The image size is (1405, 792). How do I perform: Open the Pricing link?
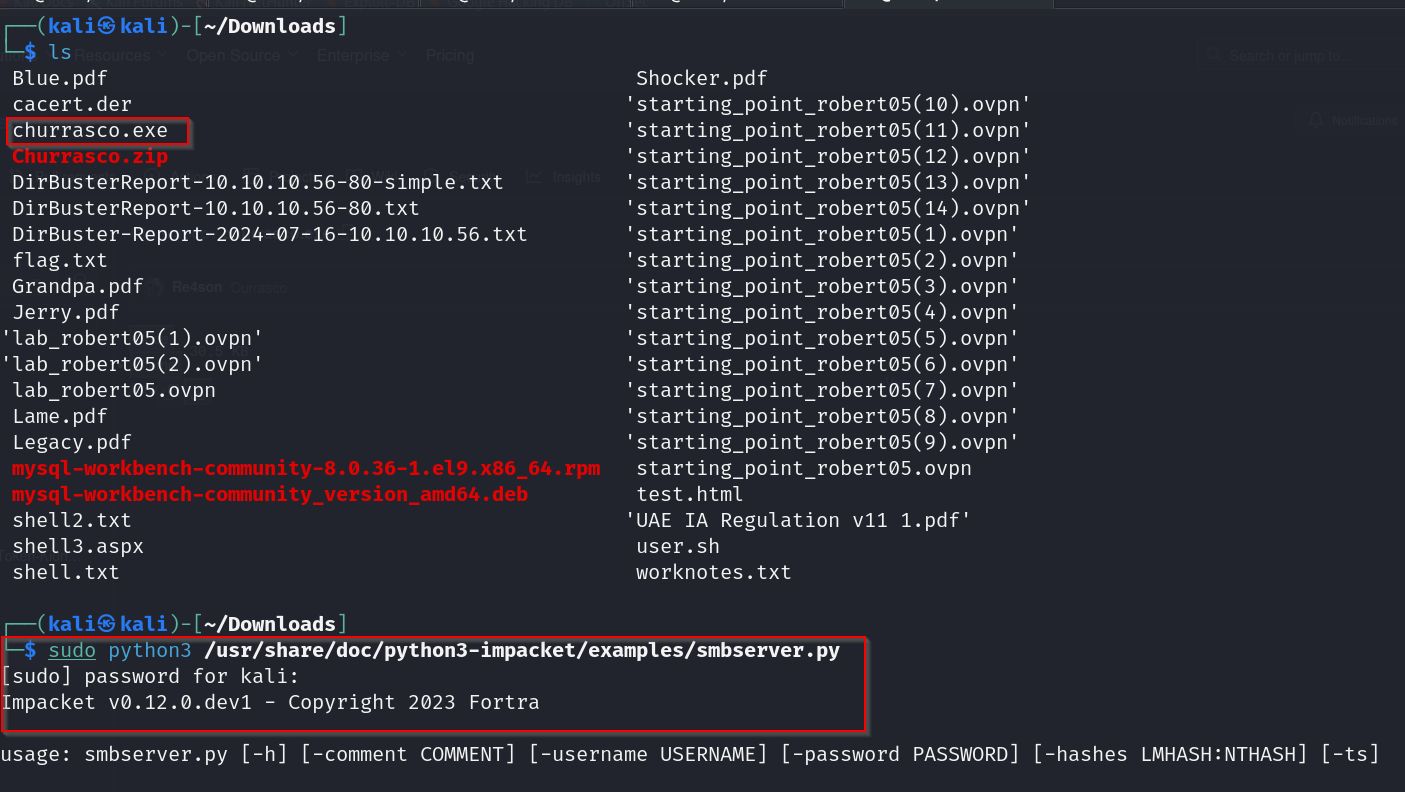click(x=450, y=56)
